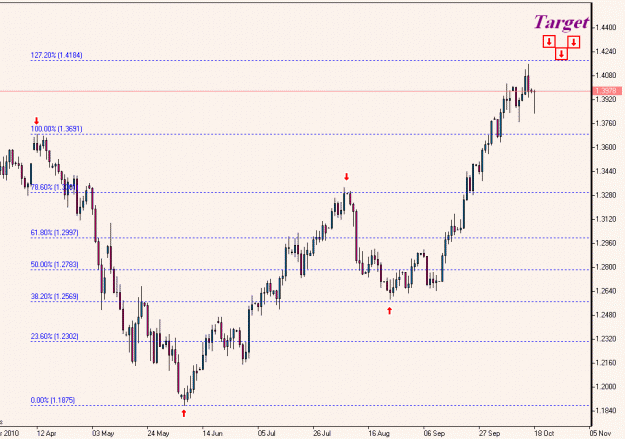Select the red down arrow above April high

(x=37, y=121)
